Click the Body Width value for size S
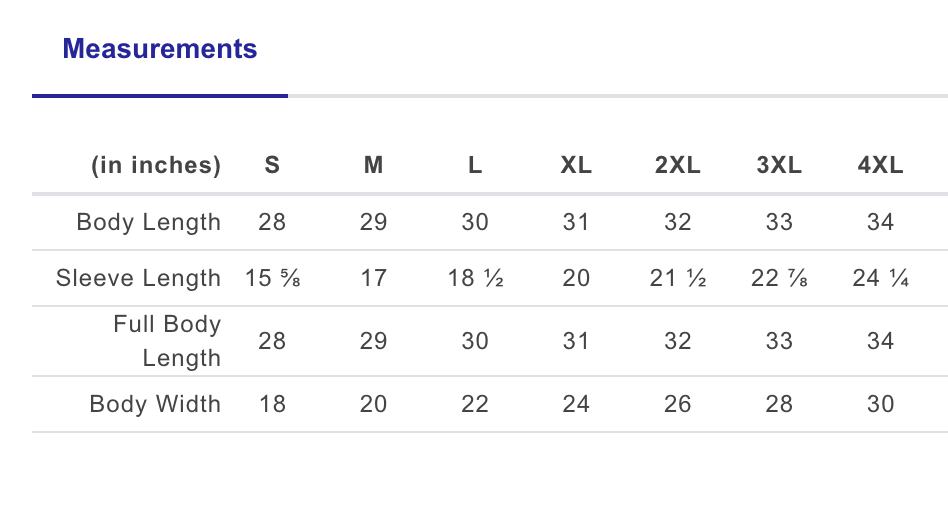The height and width of the screenshot is (522, 948). click(272, 404)
